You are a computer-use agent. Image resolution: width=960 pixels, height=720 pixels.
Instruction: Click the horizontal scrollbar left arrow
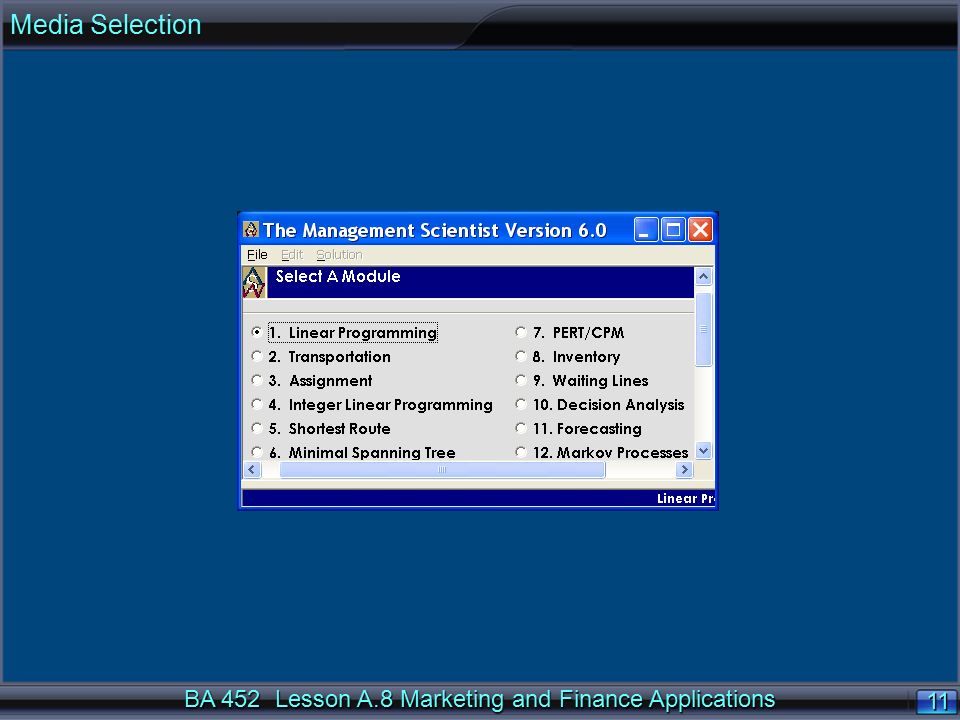[x=252, y=470]
